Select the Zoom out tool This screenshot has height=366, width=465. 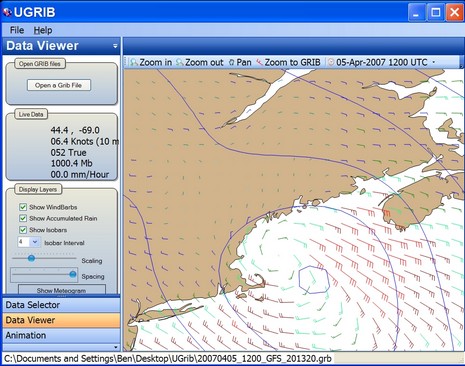pyautogui.click(x=200, y=62)
